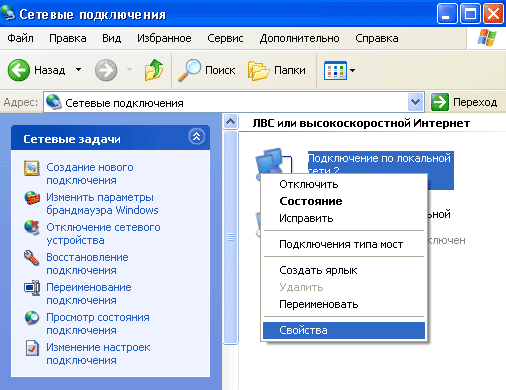Choose Состояние in context menu
Viewport: 506px width, 390px height.
click(344, 201)
